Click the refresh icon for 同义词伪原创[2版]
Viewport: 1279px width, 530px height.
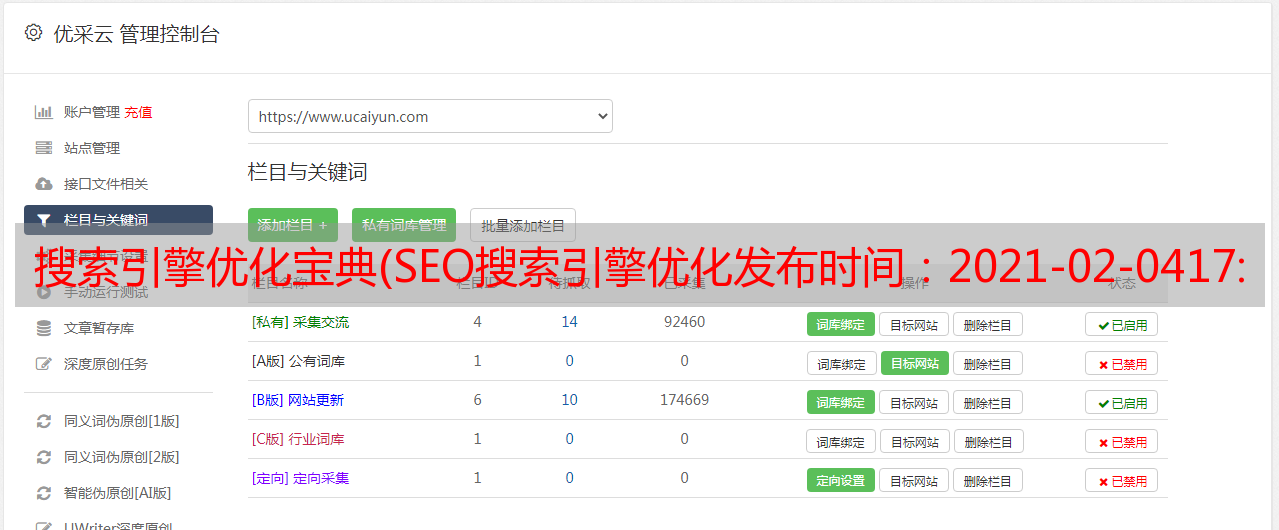44,457
